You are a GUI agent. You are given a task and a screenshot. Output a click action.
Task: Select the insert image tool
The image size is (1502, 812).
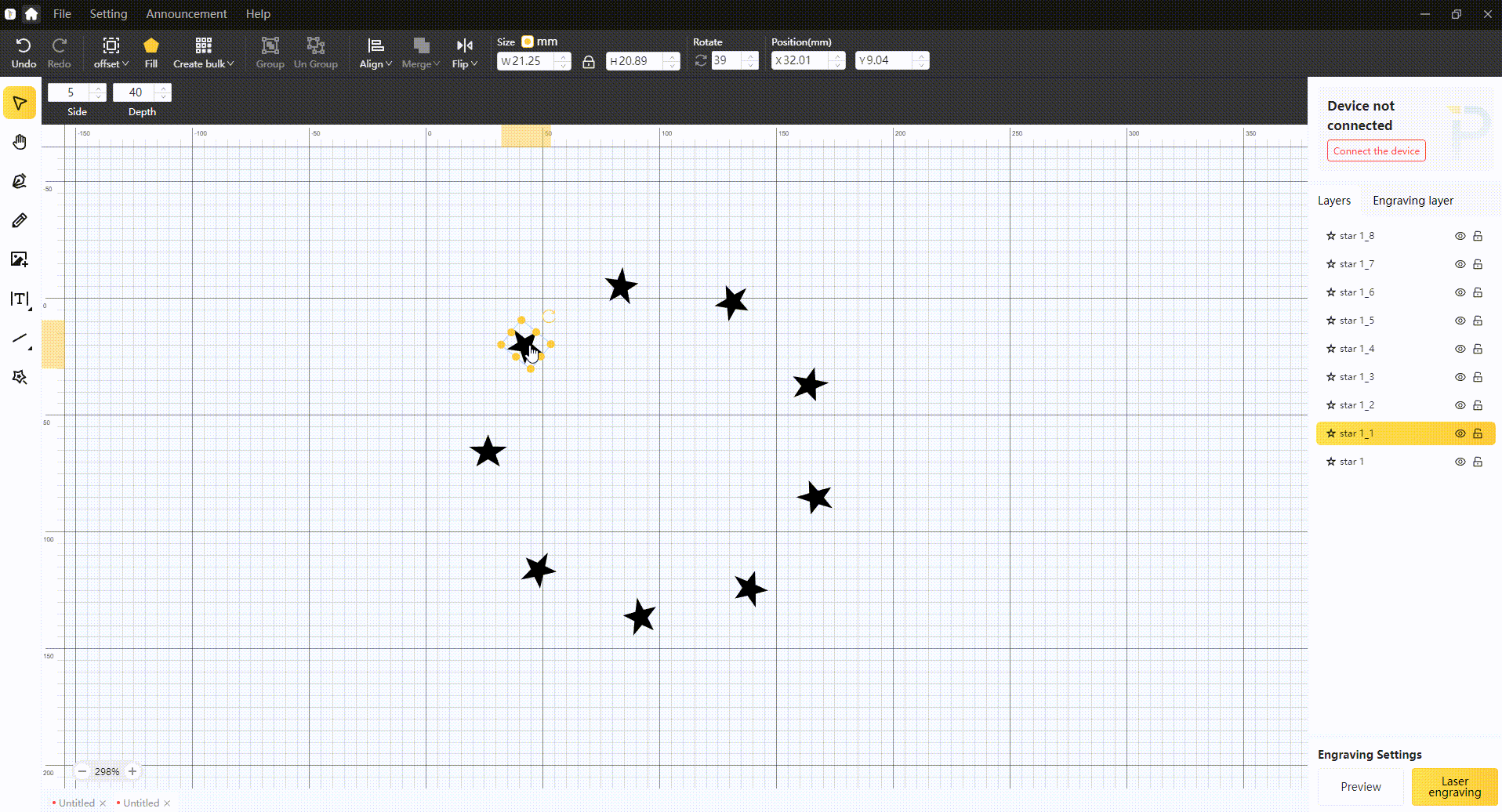click(20, 259)
